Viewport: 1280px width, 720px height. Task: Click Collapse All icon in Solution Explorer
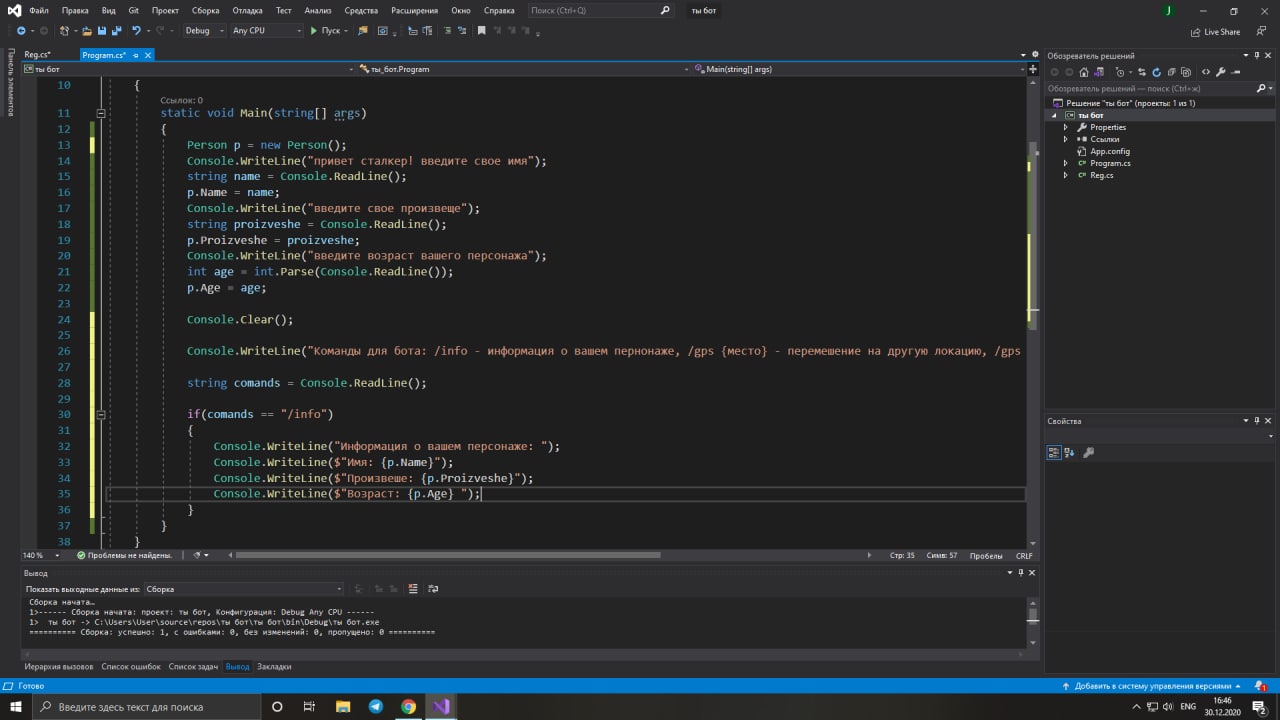[1170, 72]
